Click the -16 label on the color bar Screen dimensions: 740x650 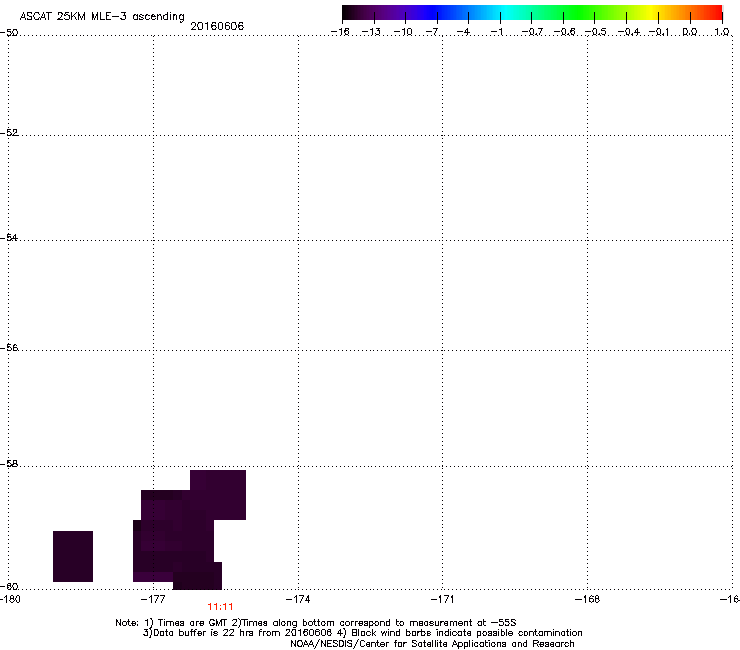pyautogui.click(x=340, y=32)
